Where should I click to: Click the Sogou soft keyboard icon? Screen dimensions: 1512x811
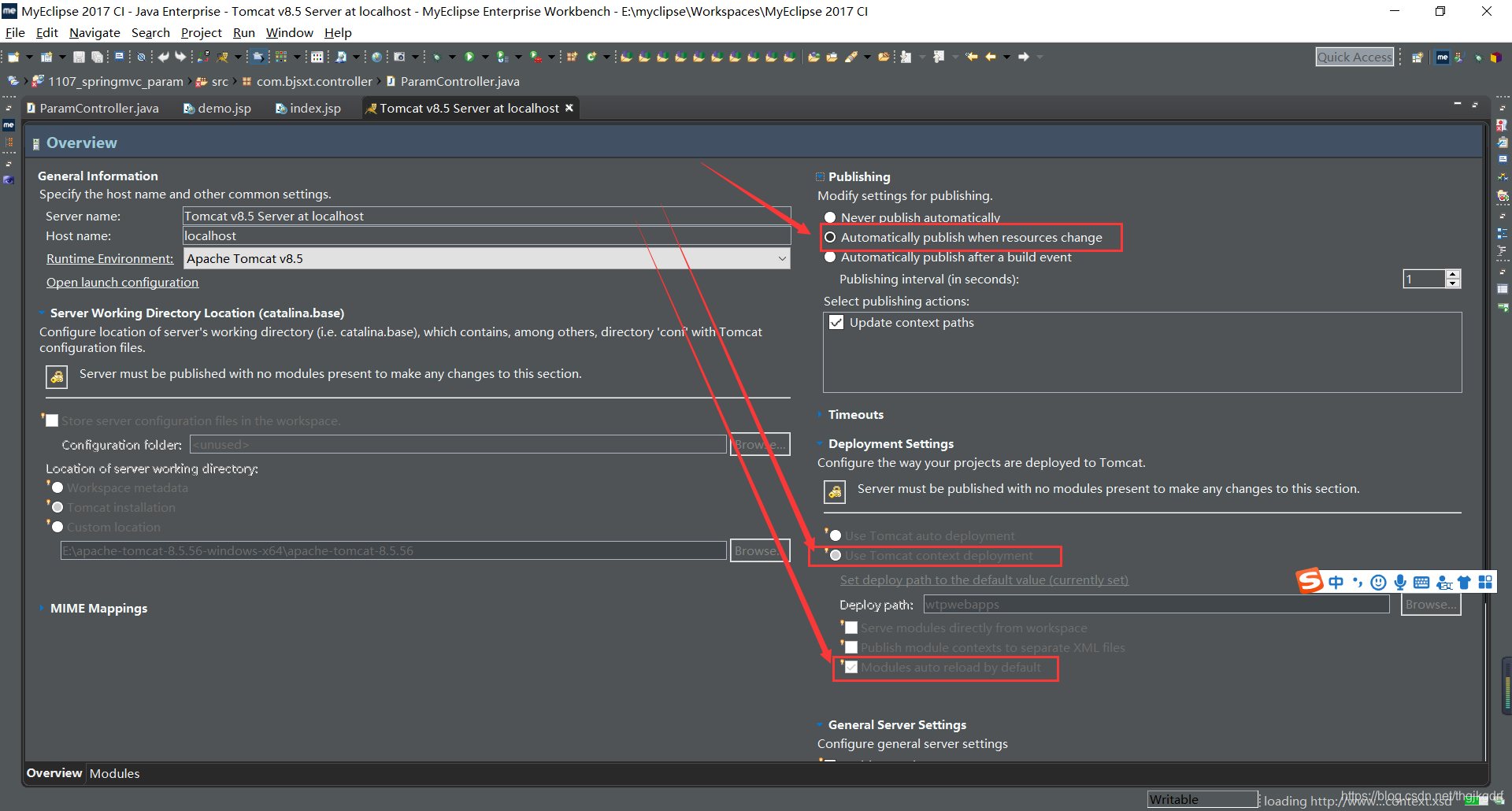point(1421,582)
